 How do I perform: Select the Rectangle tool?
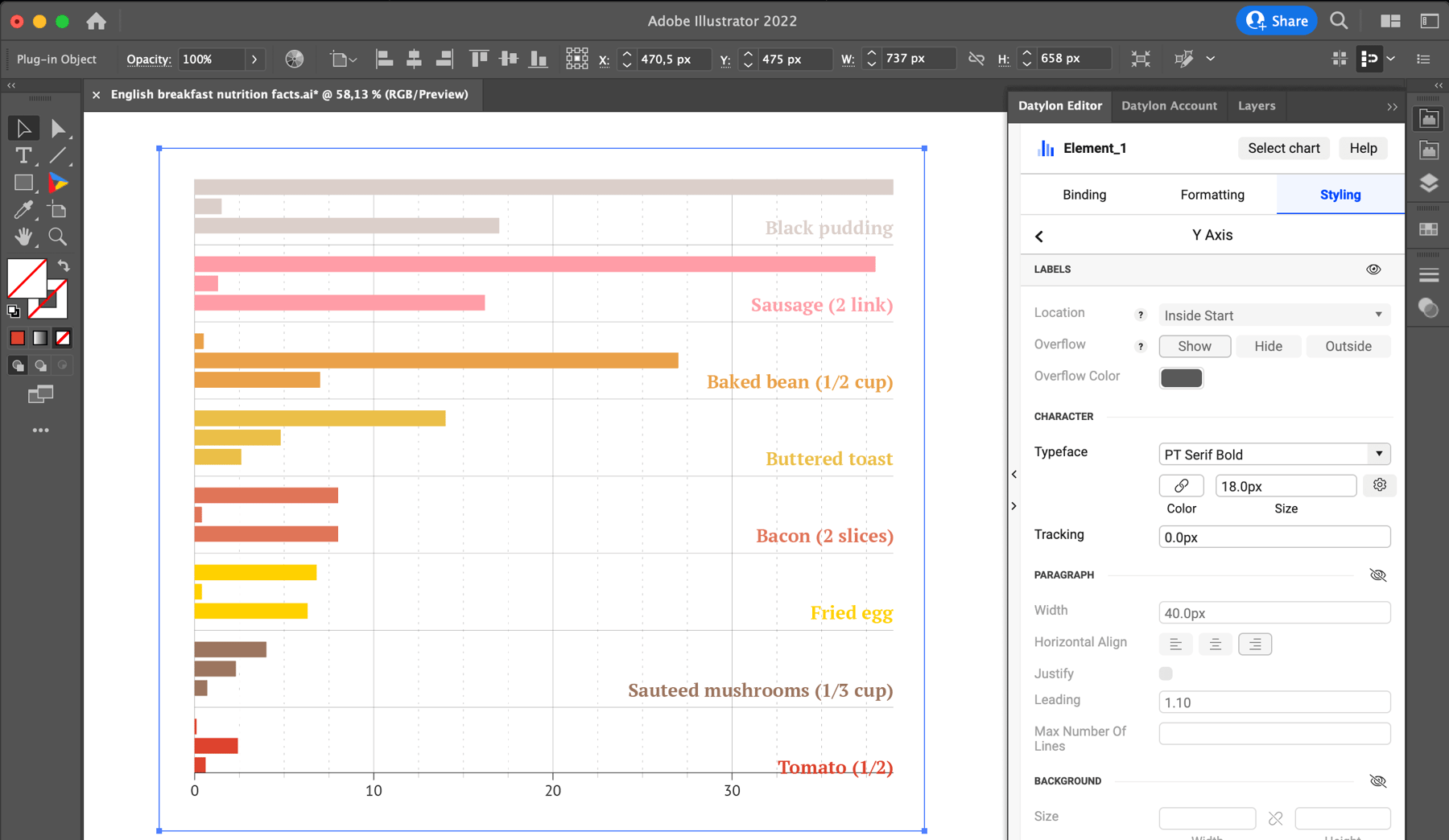(x=23, y=183)
